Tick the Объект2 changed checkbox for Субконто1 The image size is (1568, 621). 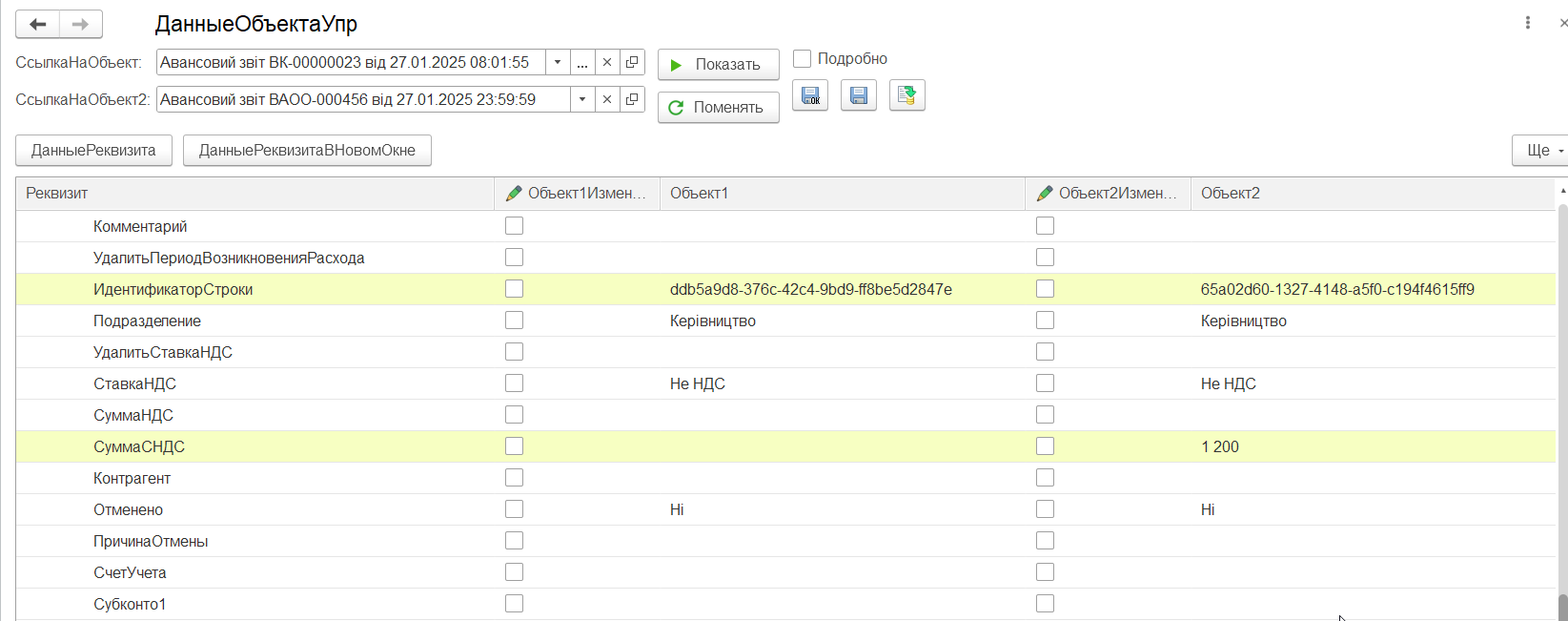pyautogui.click(x=1046, y=604)
